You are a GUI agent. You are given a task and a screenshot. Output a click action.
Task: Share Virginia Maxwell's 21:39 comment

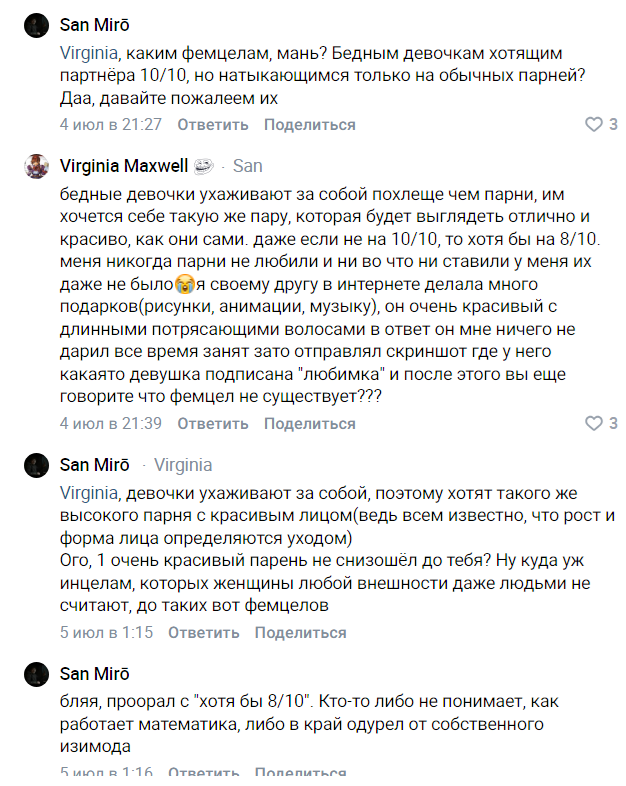tap(310, 424)
